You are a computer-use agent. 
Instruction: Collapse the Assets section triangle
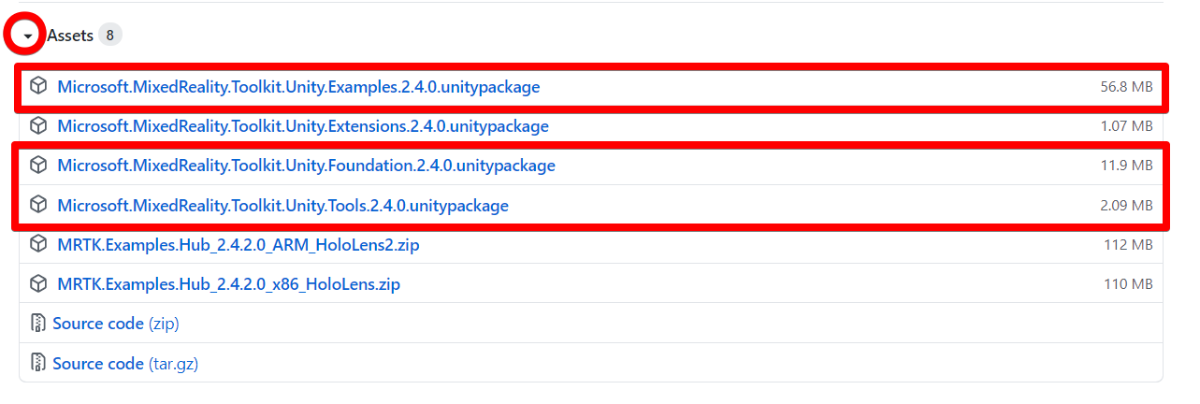[28, 36]
